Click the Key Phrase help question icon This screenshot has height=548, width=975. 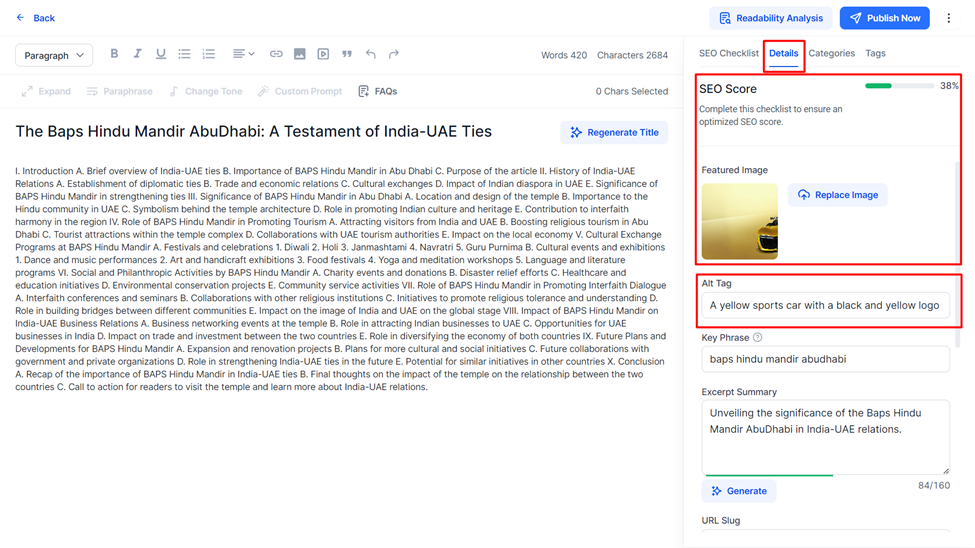pyautogui.click(x=757, y=337)
